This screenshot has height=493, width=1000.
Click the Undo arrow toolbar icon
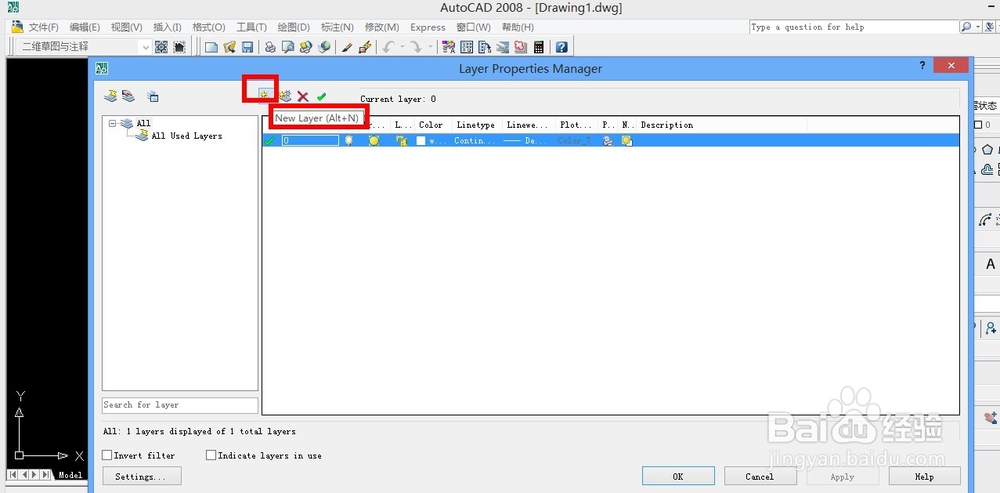click(x=388, y=47)
